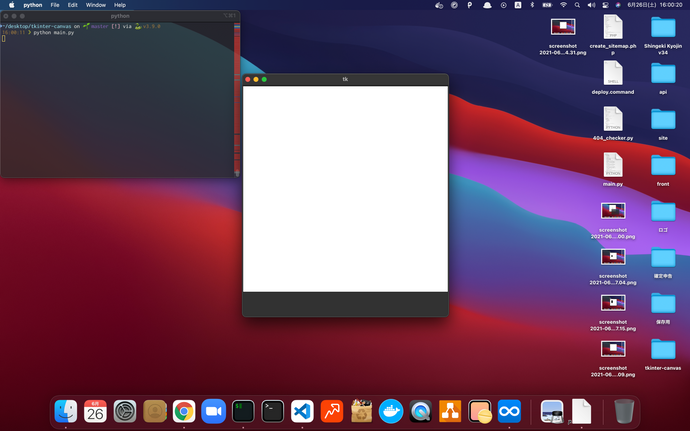This screenshot has height=431, width=690.
Task: Select the 保存用 folder on desktop
Action: [663, 308]
